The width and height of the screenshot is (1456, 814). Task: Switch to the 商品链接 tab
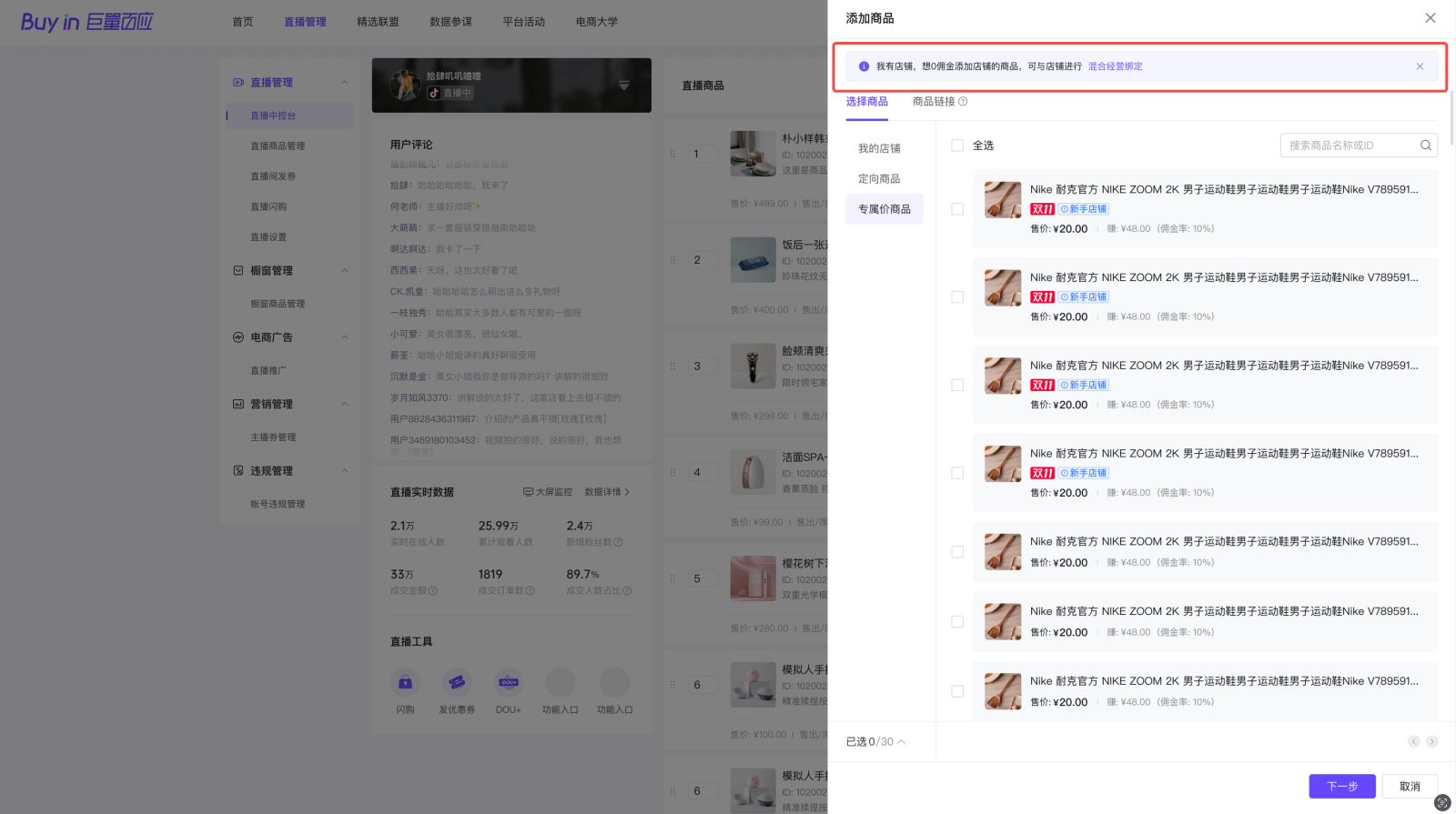pyautogui.click(x=934, y=102)
